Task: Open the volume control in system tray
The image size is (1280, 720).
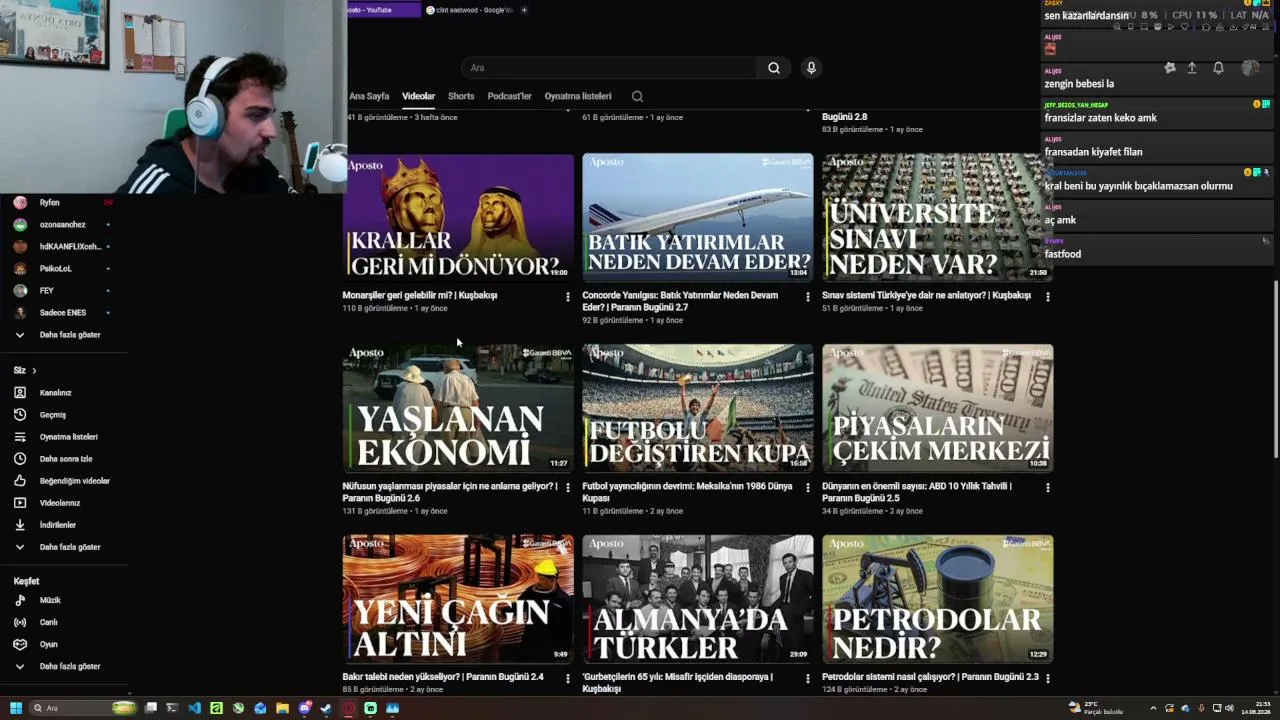Action: click(x=1229, y=708)
